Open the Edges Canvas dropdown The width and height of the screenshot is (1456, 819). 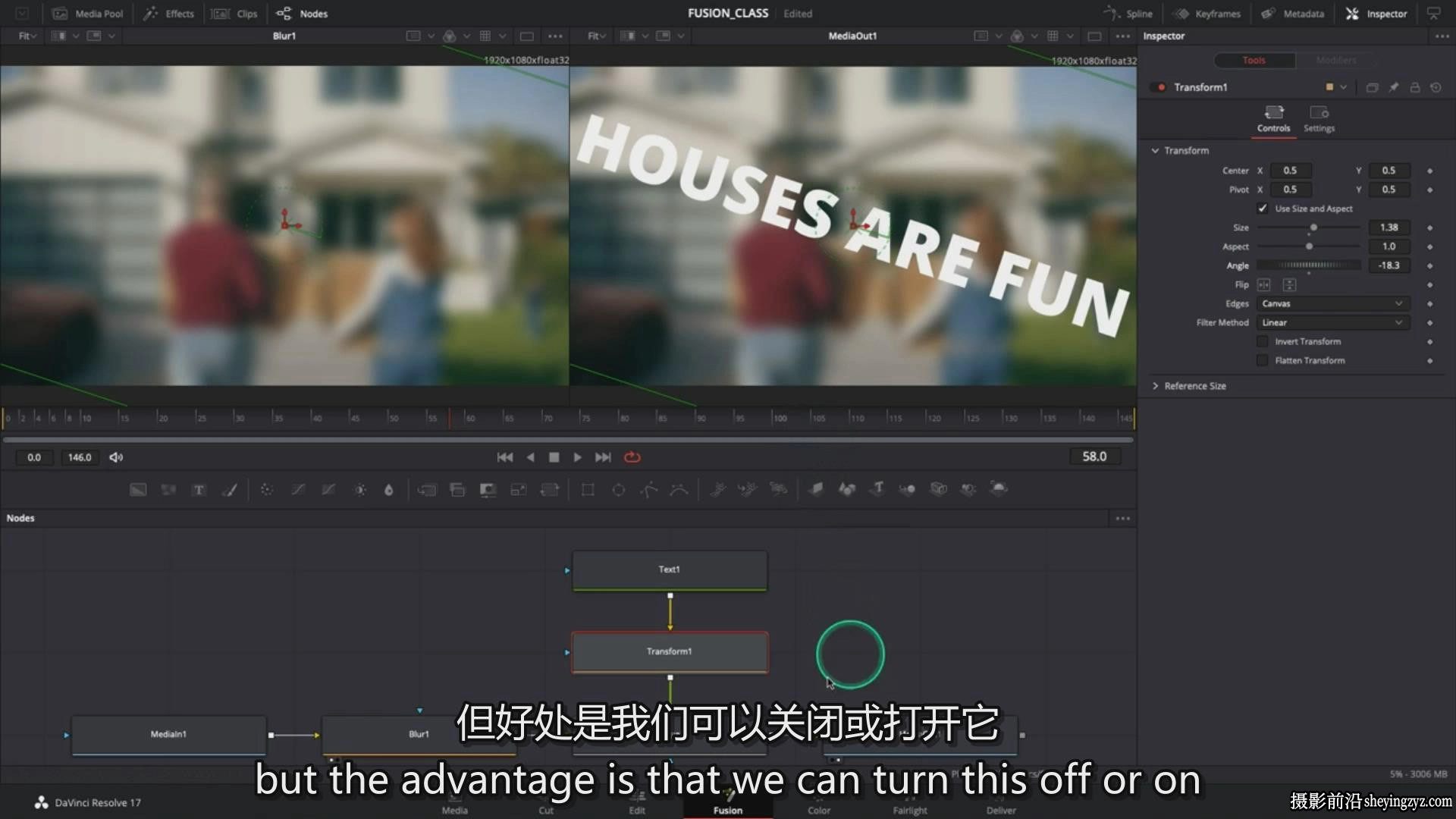point(1333,303)
